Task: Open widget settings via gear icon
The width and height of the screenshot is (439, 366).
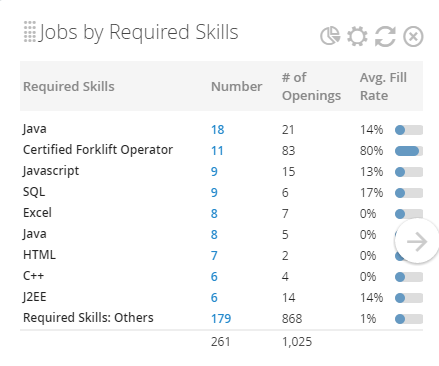Action: (357, 36)
